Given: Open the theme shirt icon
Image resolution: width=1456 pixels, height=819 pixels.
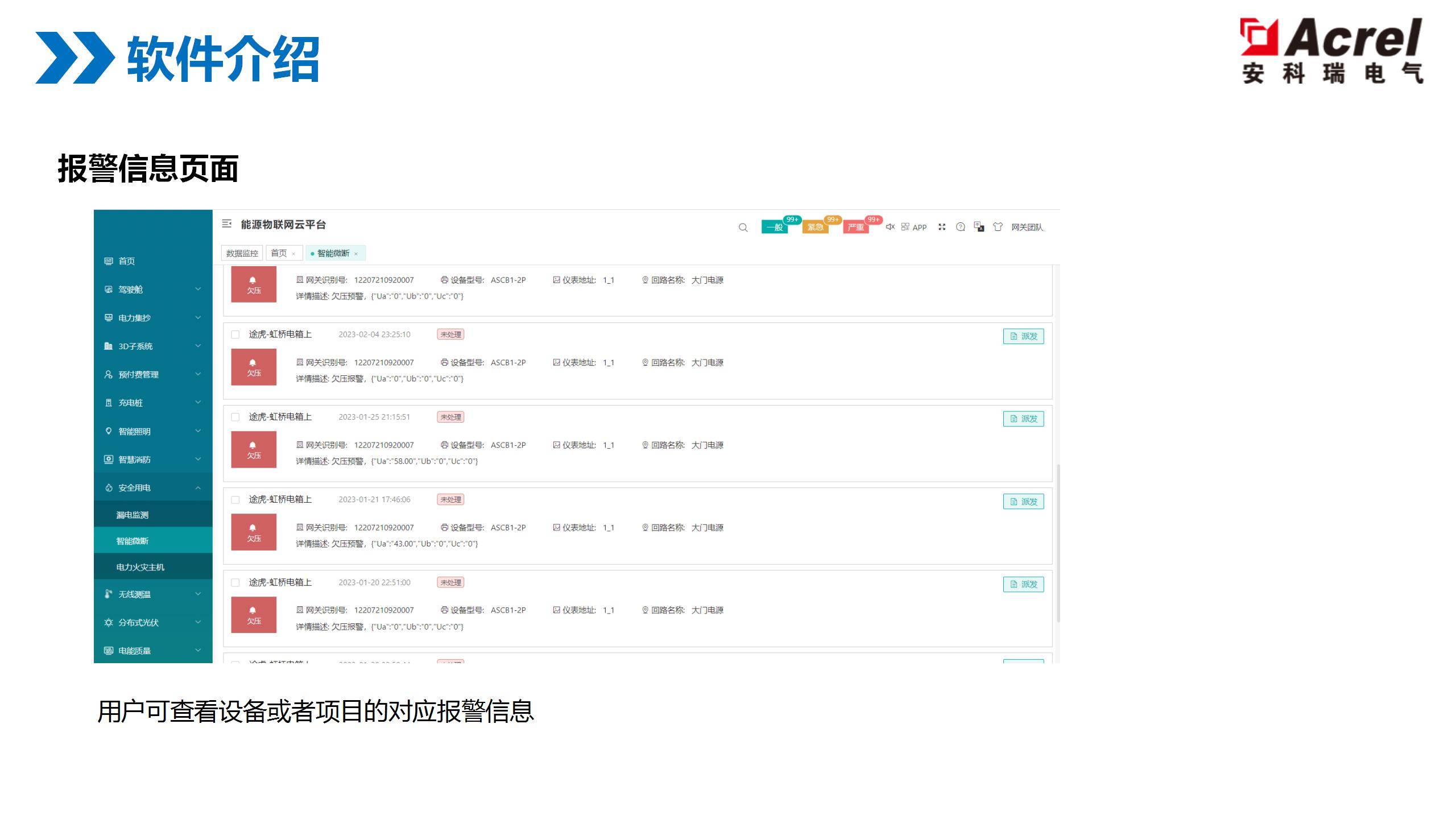Looking at the screenshot, I should coord(998,227).
